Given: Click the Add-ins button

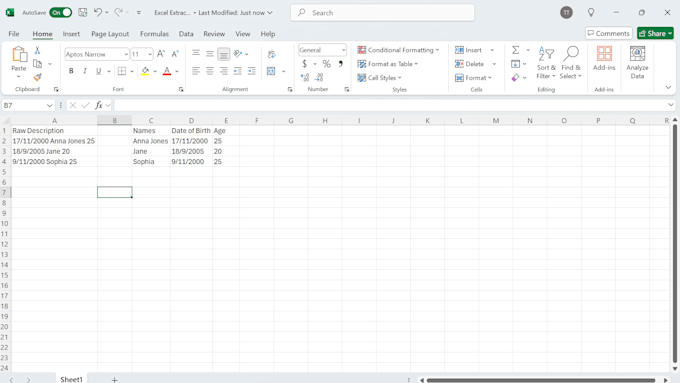Looking at the screenshot, I should click(604, 59).
